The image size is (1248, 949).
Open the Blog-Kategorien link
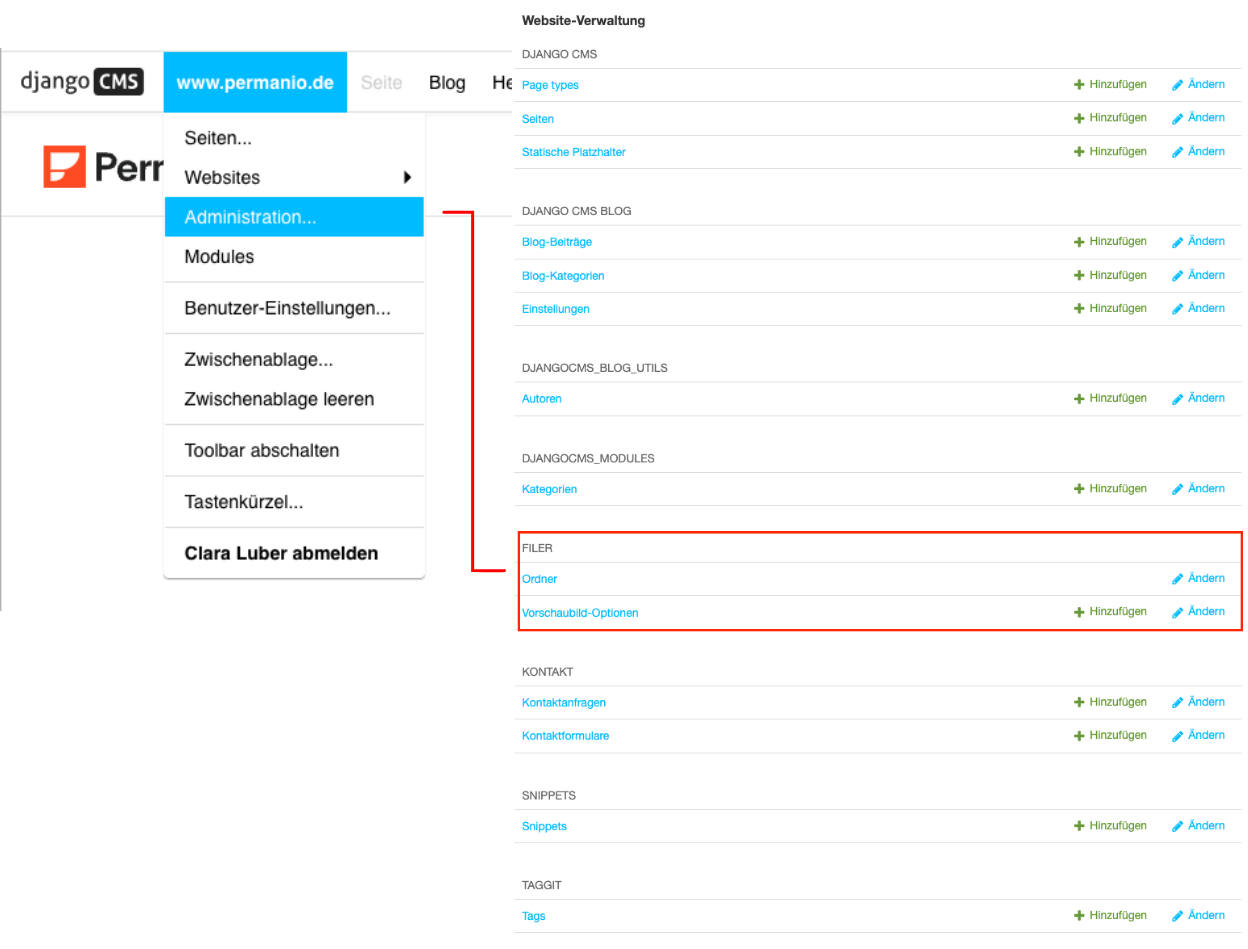563,276
